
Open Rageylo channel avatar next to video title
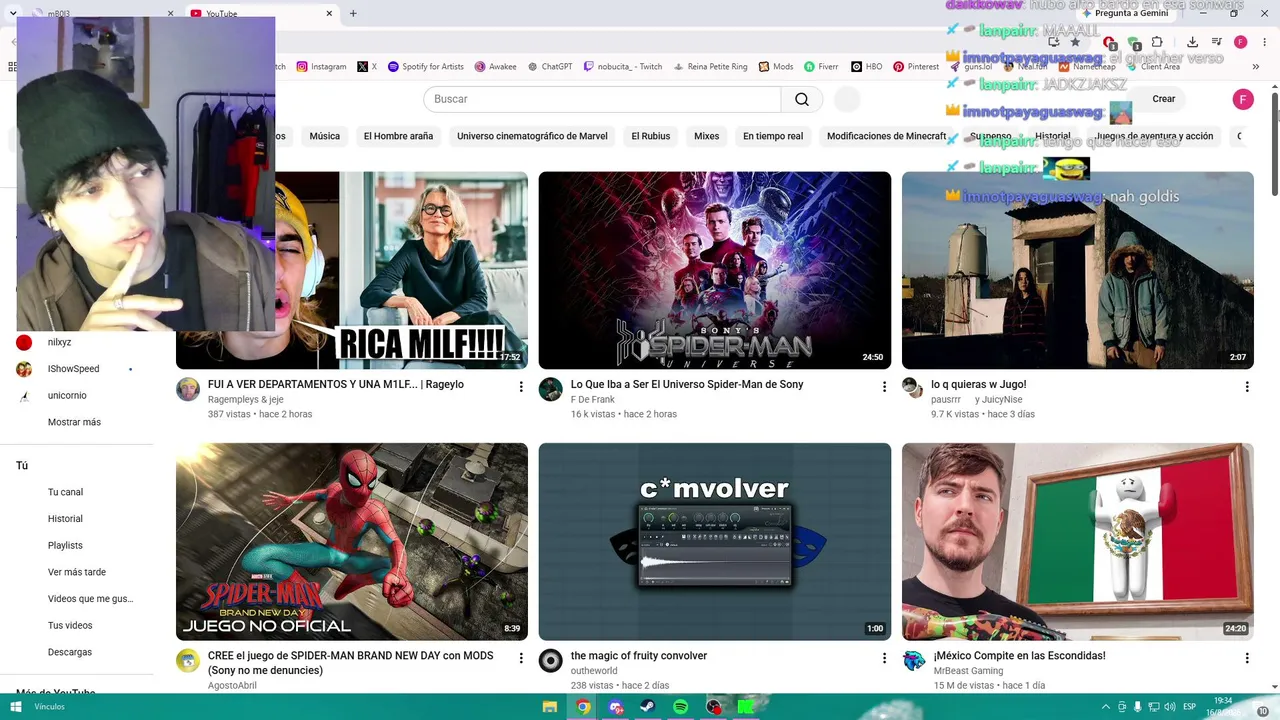tap(188, 389)
